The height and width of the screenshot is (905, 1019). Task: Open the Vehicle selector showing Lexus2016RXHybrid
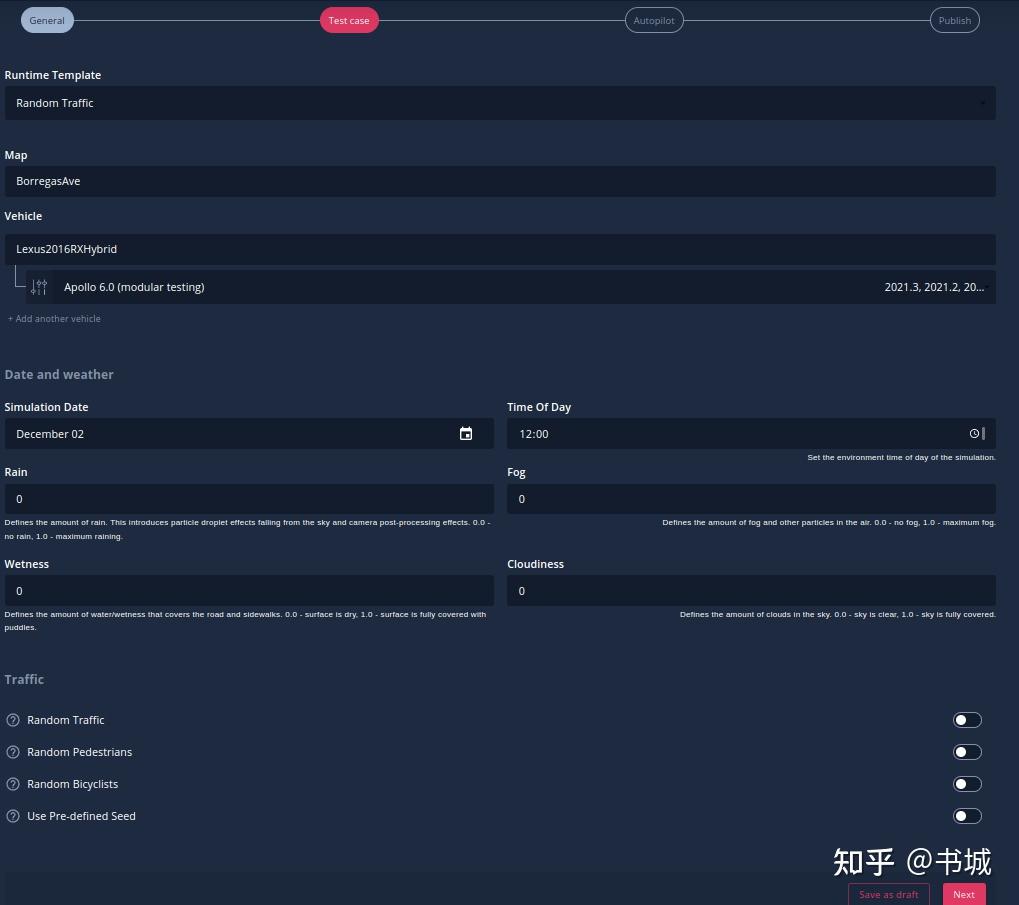(x=500, y=249)
